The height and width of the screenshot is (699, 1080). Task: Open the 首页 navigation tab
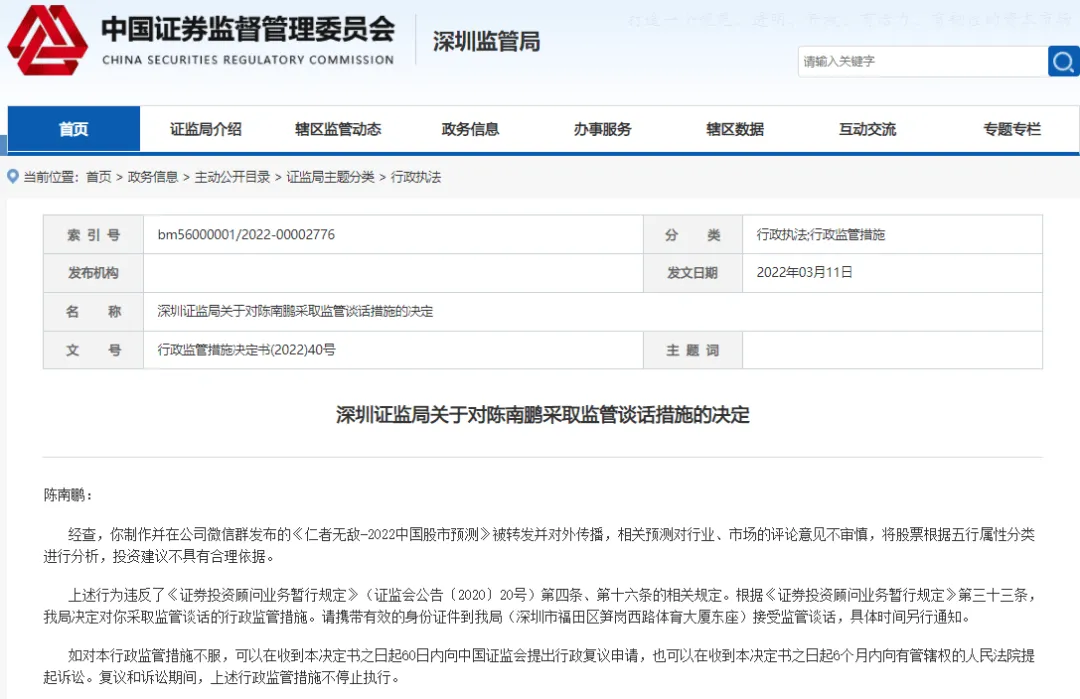pyautogui.click(x=74, y=129)
